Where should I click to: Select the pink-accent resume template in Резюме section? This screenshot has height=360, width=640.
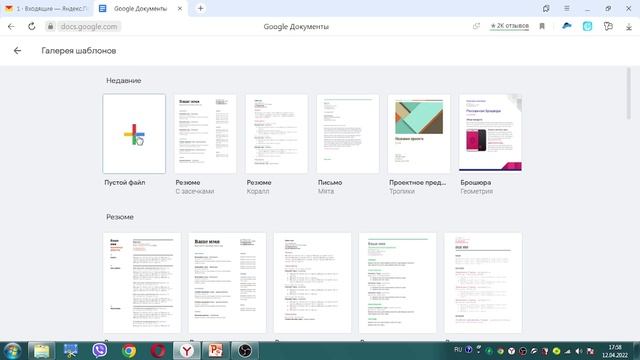[483, 283]
